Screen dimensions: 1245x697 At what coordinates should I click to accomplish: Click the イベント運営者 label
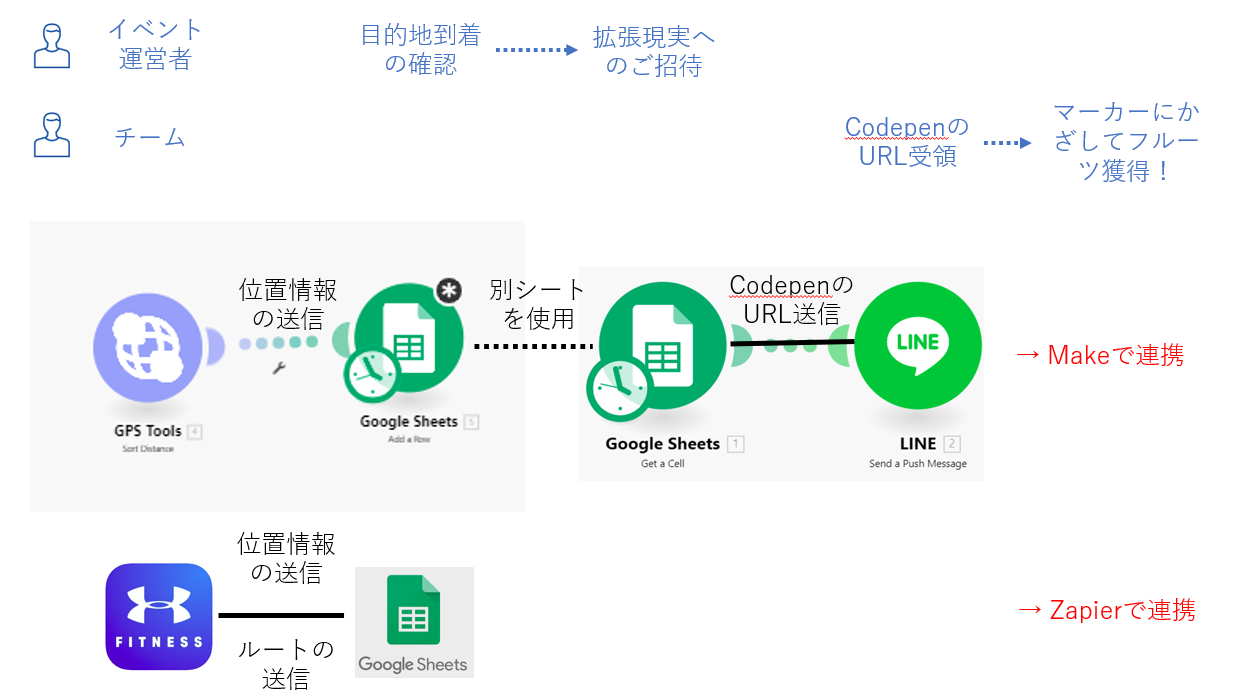pos(155,45)
